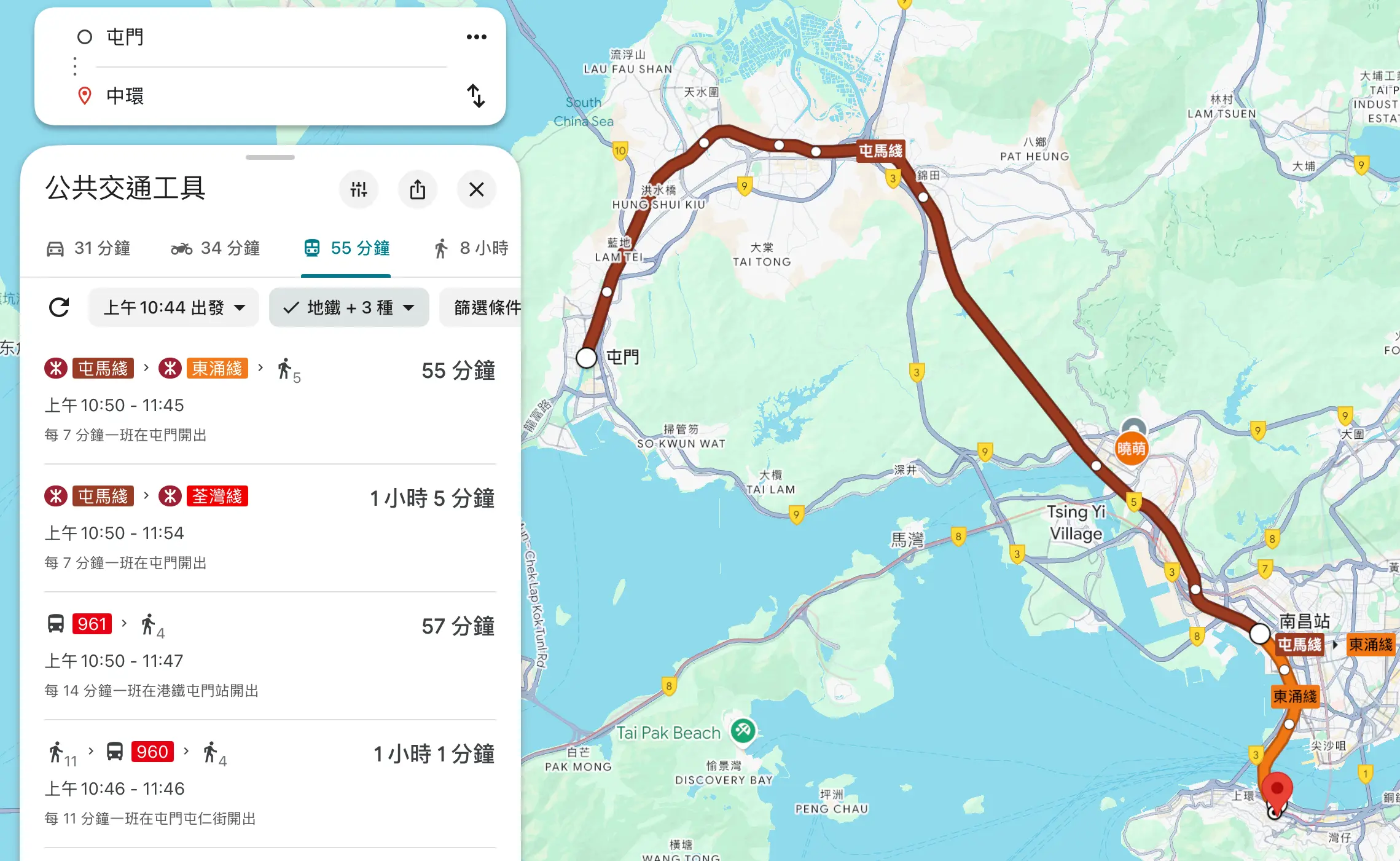
Task: Select the 57 分鐘 bus 961 route
Action: pyautogui.click(x=270, y=656)
